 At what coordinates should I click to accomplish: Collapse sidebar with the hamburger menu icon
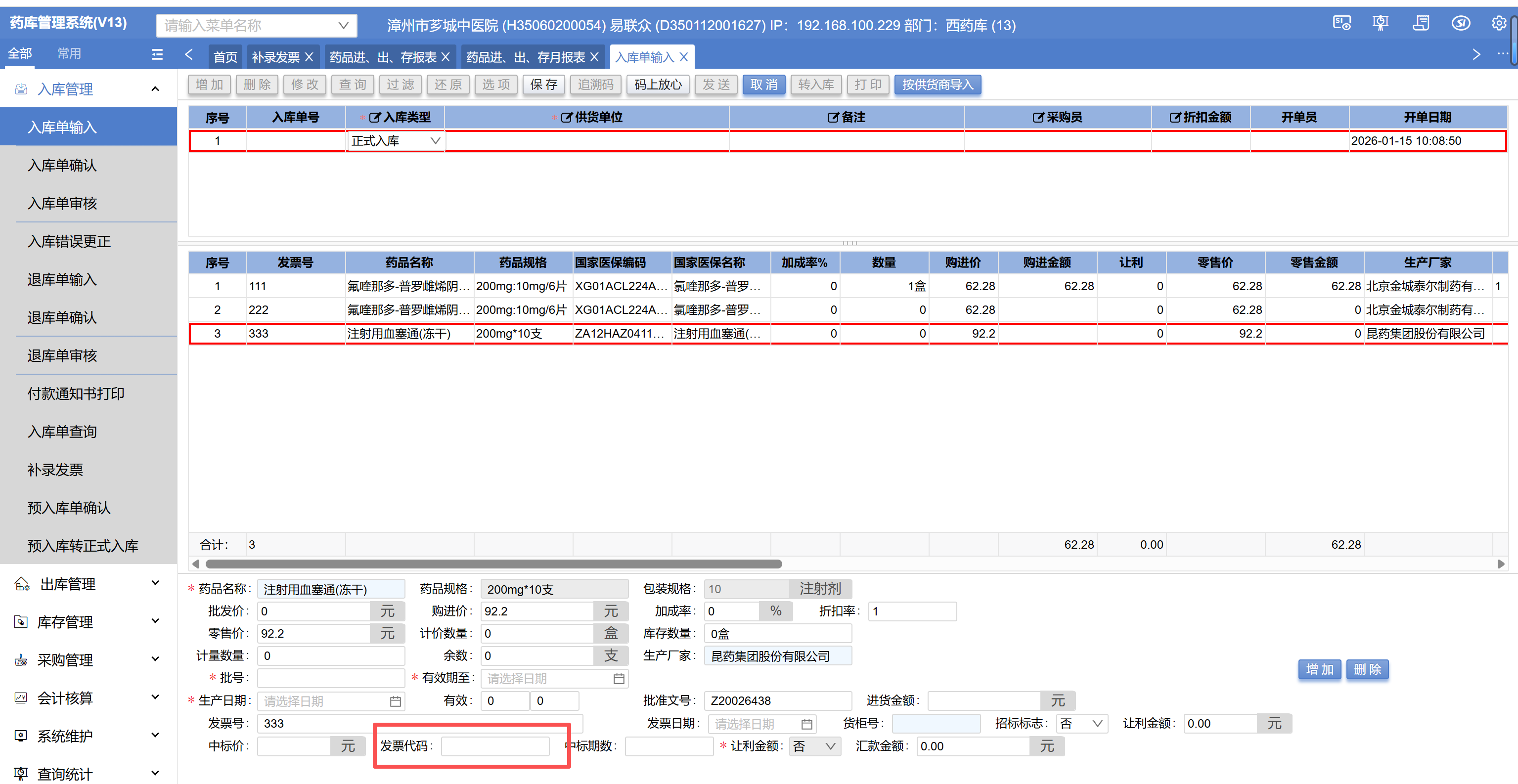[x=157, y=54]
